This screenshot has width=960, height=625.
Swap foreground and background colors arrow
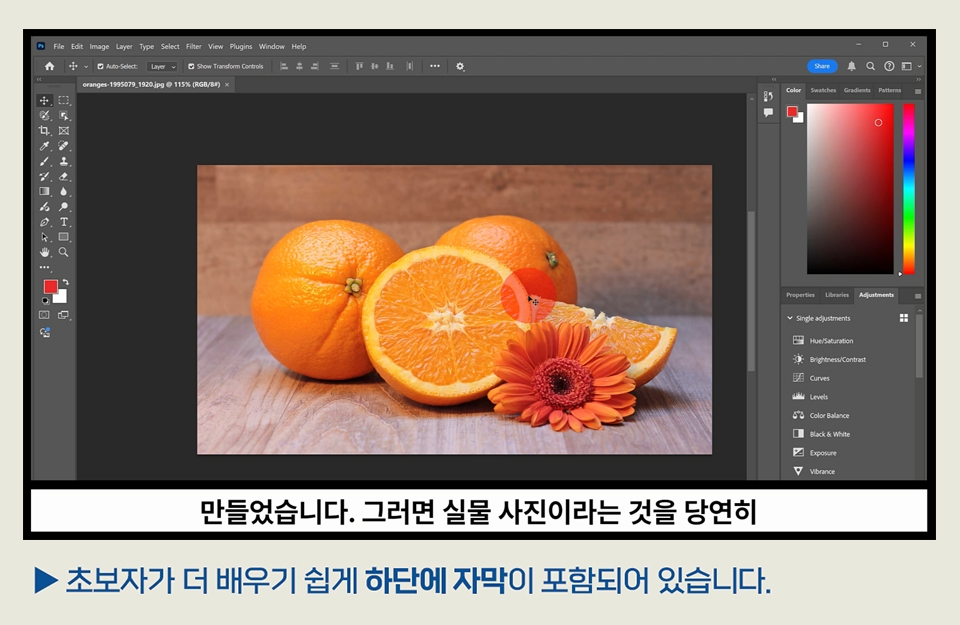coord(66,282)
